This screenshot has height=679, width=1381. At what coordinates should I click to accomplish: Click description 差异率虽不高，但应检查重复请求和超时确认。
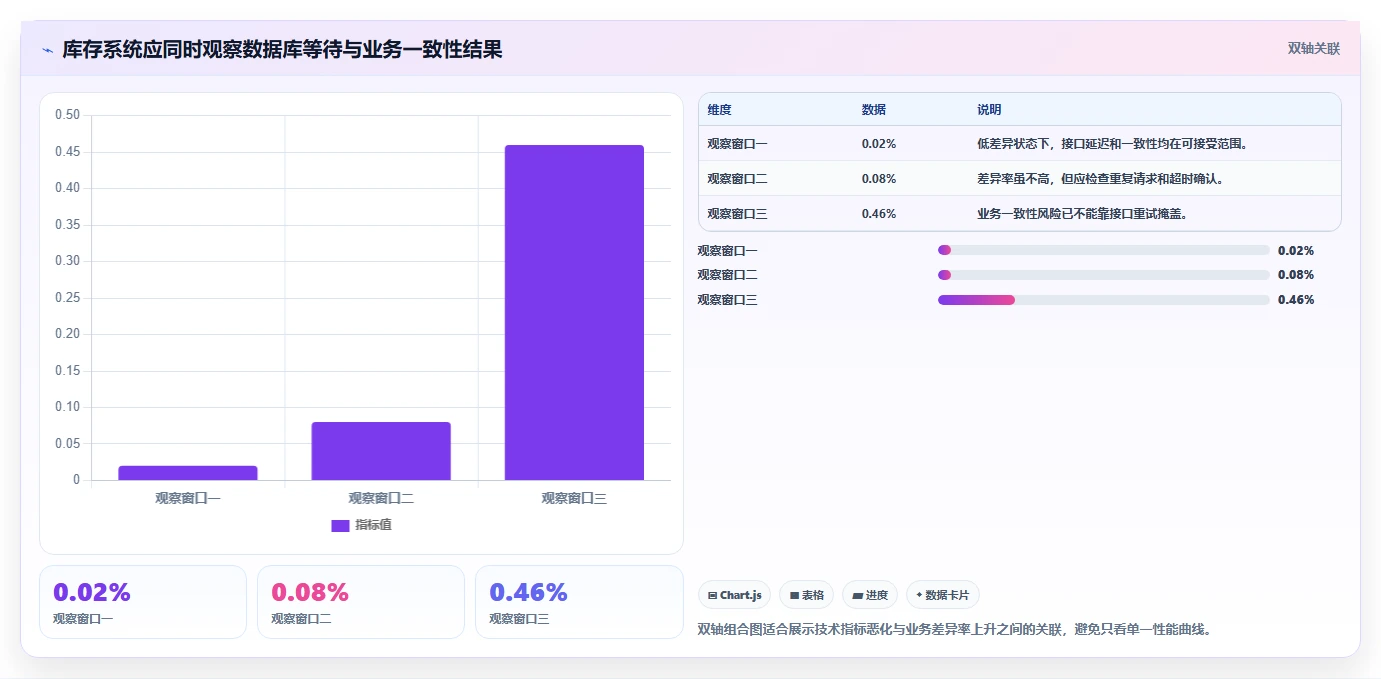1101,178
